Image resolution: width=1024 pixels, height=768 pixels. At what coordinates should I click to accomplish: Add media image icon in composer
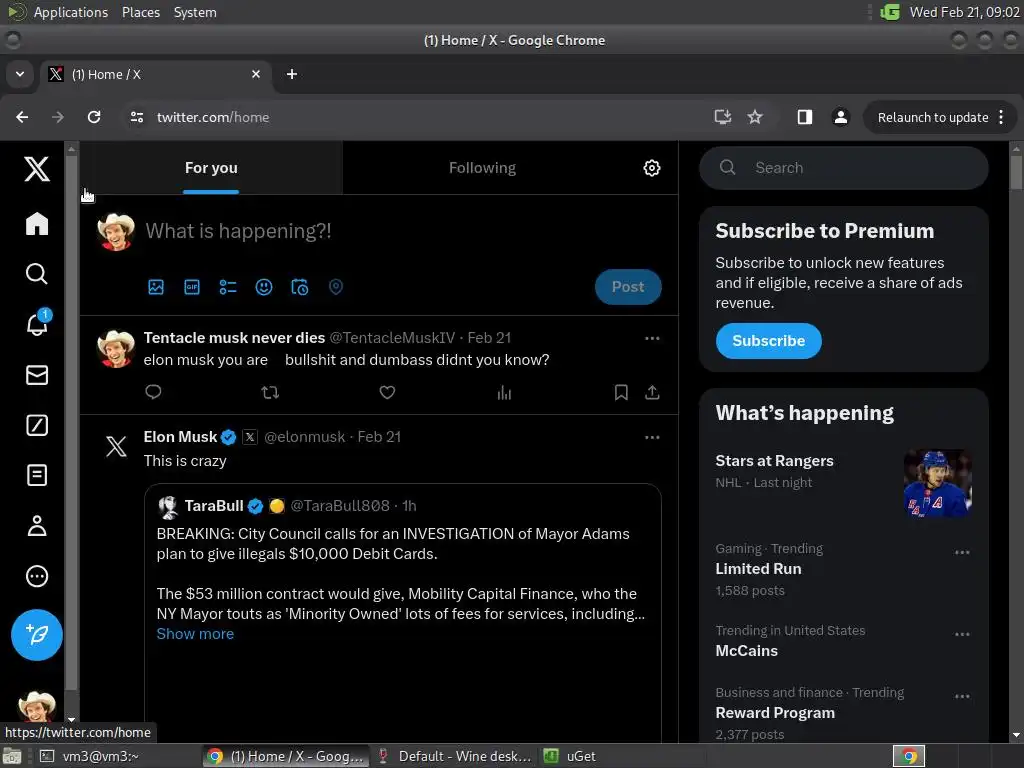click(156, 287)
